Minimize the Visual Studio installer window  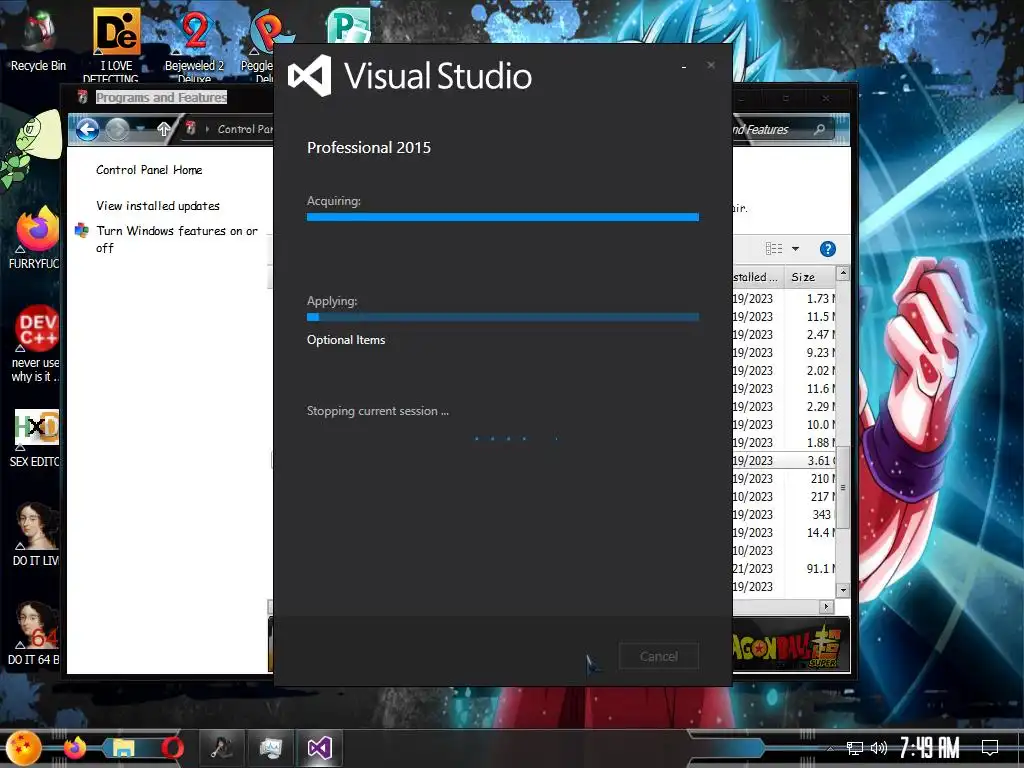(x=684, y=66)
